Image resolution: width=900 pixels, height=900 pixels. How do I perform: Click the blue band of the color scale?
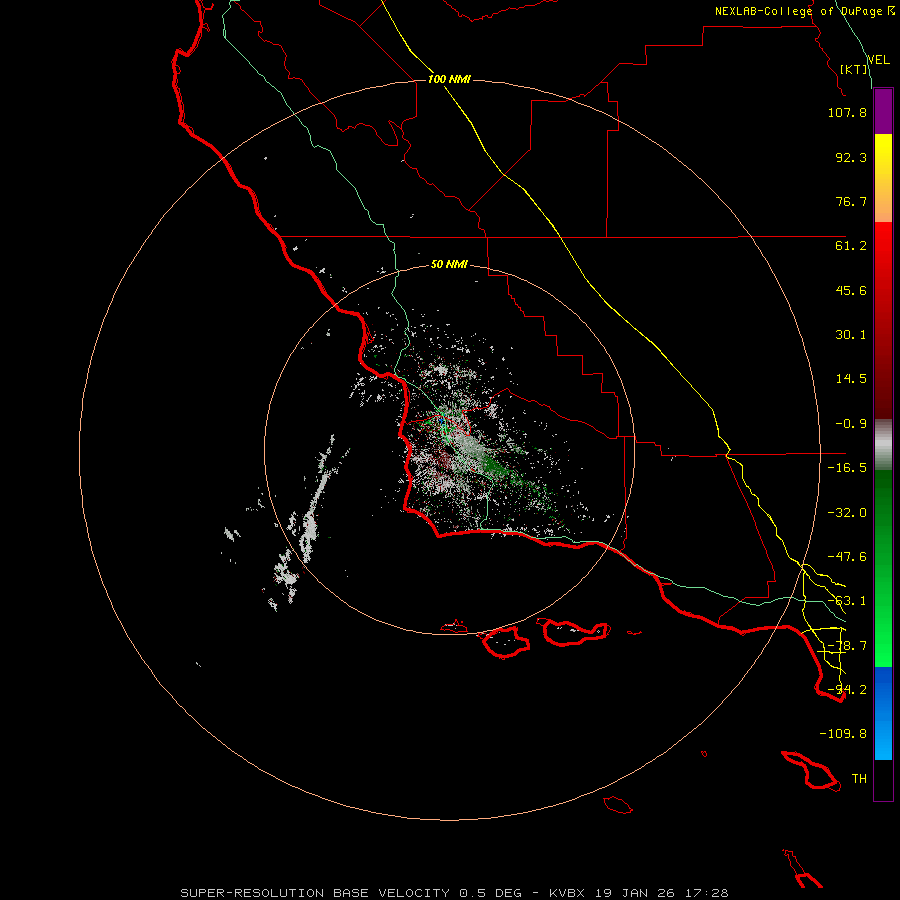(883, 713)
